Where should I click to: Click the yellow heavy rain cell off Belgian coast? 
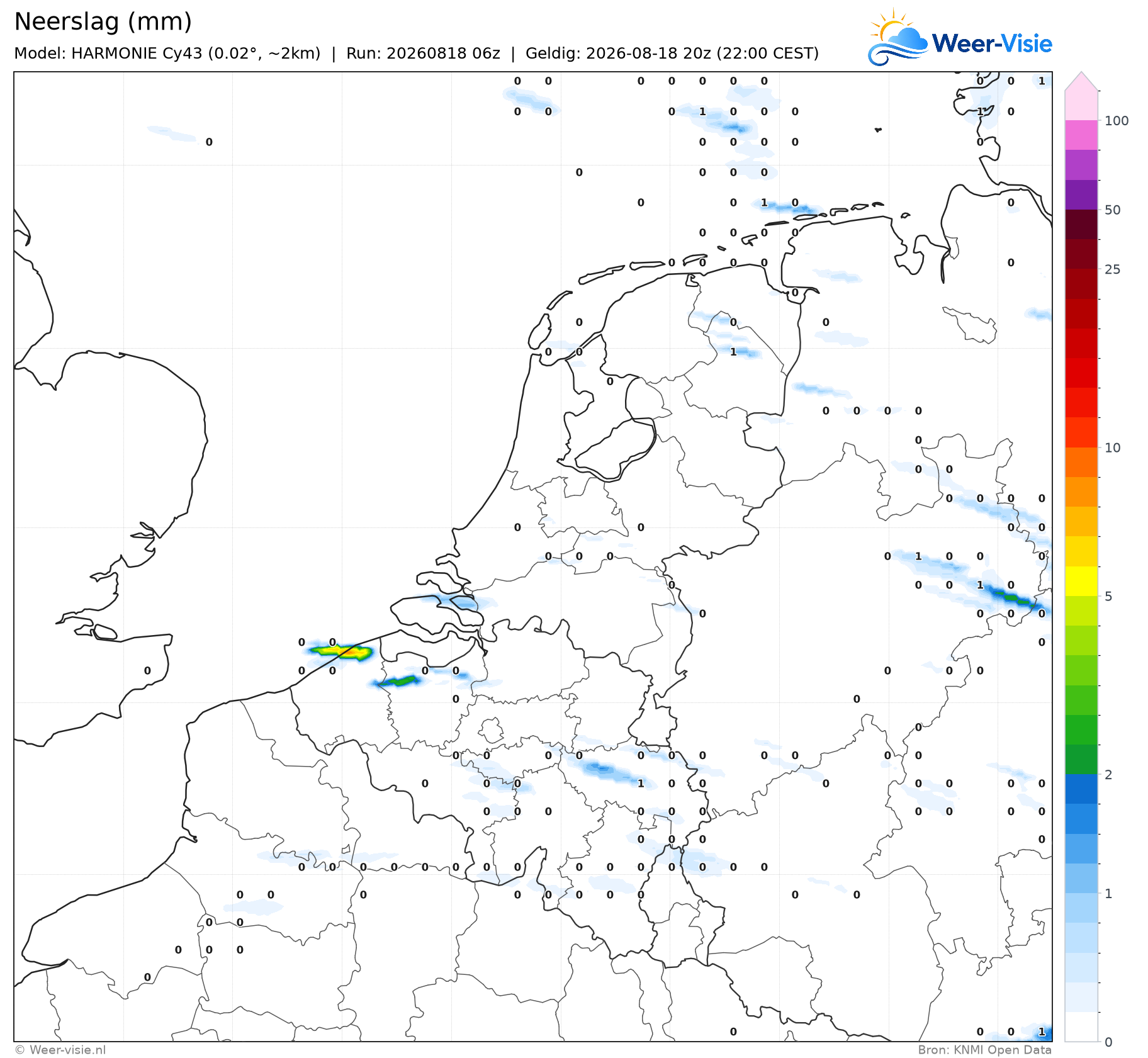[x=343, y=651]
